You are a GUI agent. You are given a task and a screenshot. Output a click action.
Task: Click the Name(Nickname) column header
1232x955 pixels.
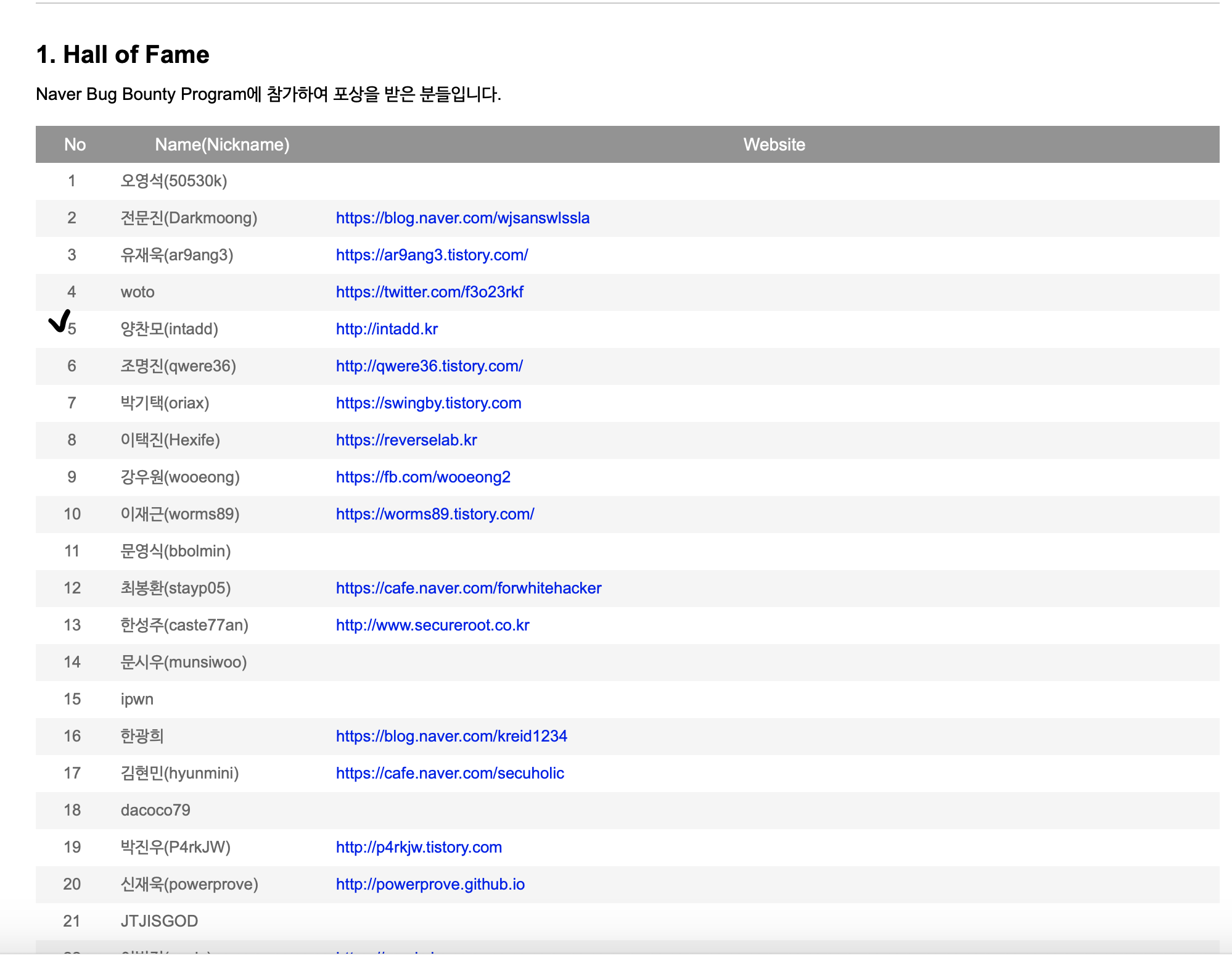coord(222,144)
